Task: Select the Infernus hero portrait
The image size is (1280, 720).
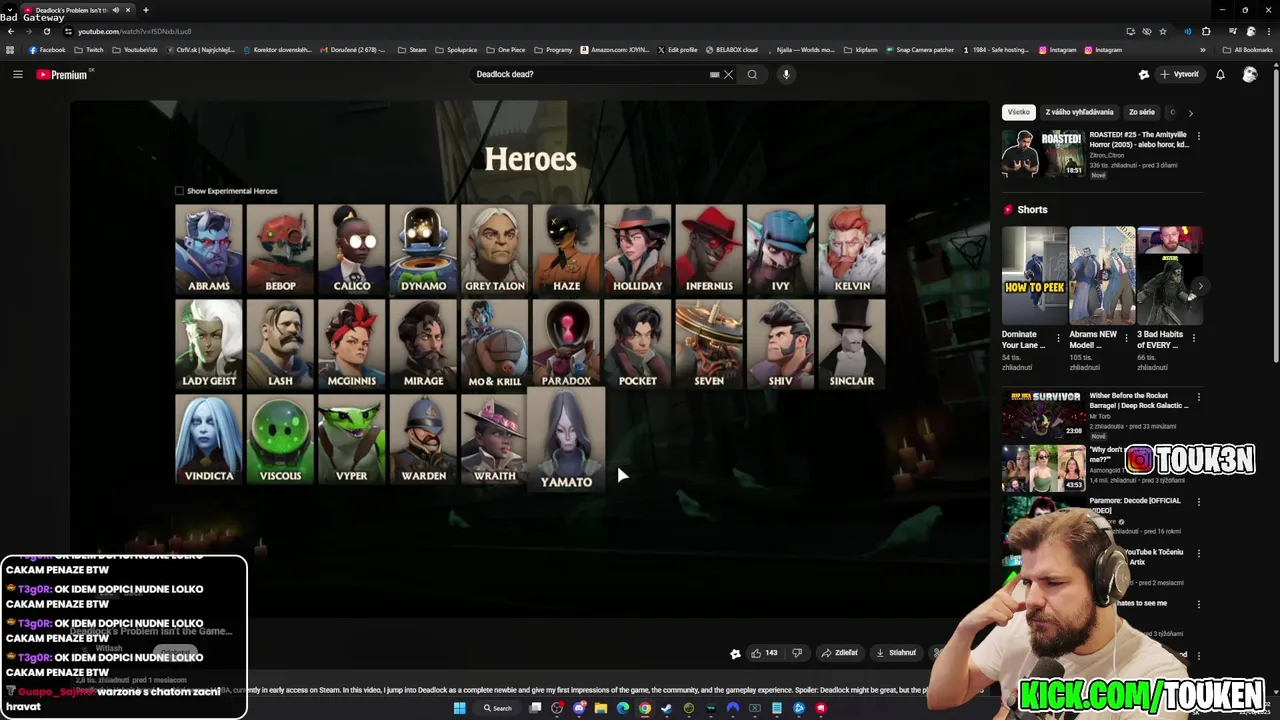Action: (709, 249)
